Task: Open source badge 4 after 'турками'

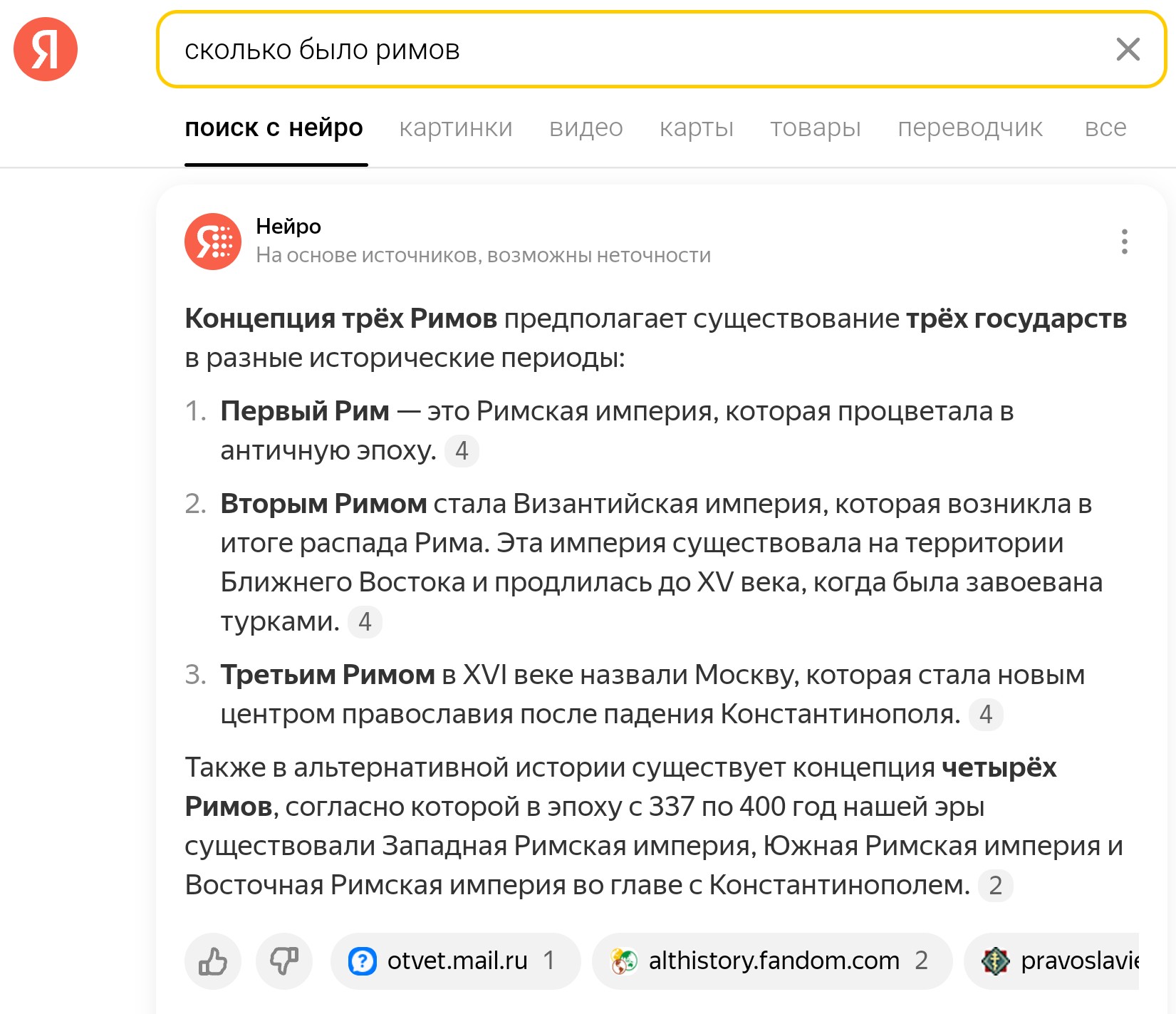Action: 365,622
